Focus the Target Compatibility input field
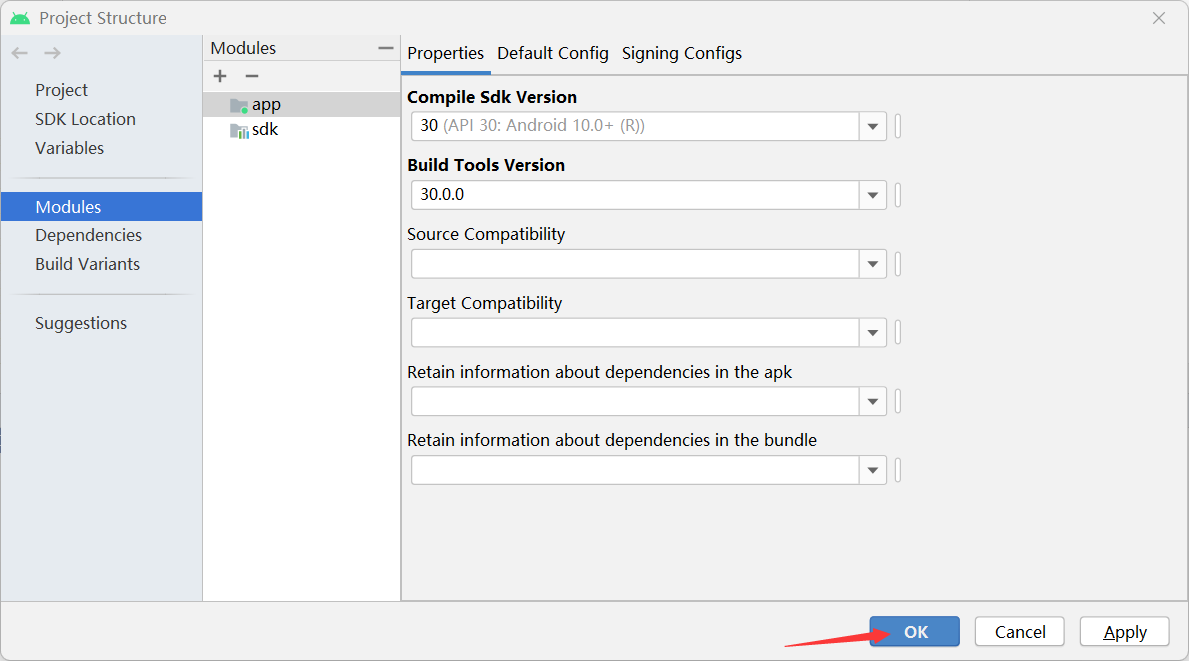Image resolution: width=1189 pixels, height=661 pixels. tap(635, 333)
